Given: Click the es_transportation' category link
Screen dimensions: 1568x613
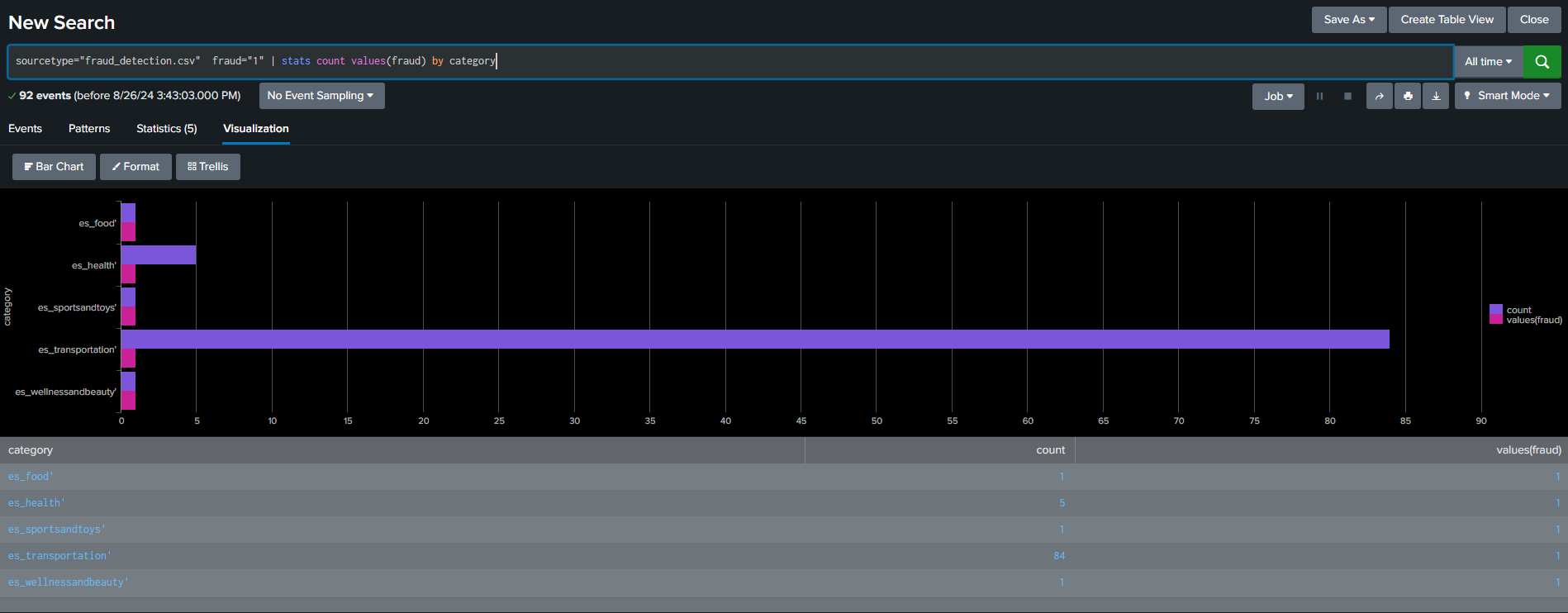Looking at the screenshot, I should 59,556.
